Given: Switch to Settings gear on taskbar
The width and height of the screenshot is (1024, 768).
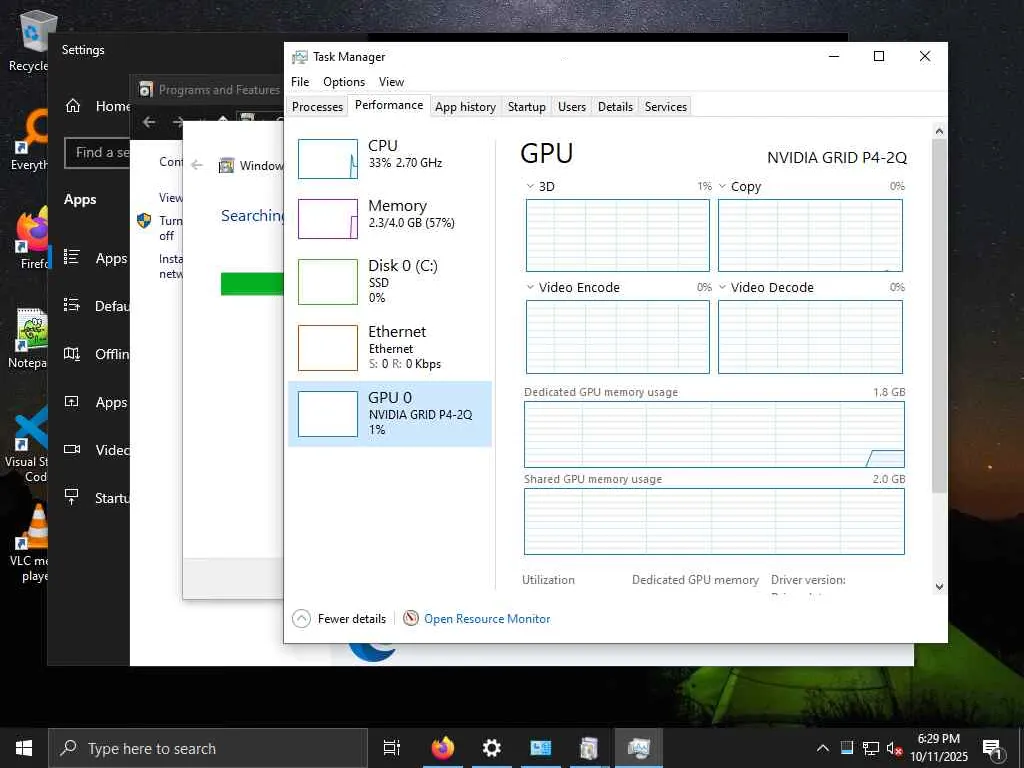Looking at the screenshot, I should [x=492, y=748].
